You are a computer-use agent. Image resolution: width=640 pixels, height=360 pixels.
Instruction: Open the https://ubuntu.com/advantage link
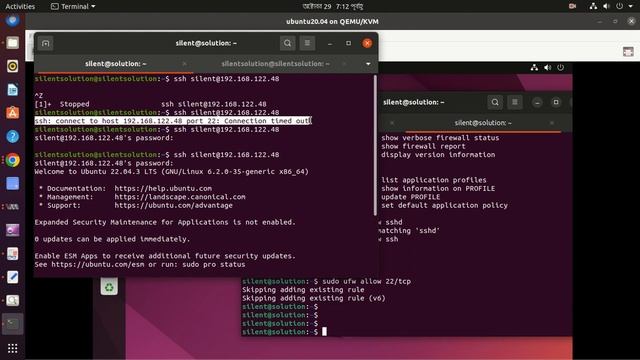point(173,205)
